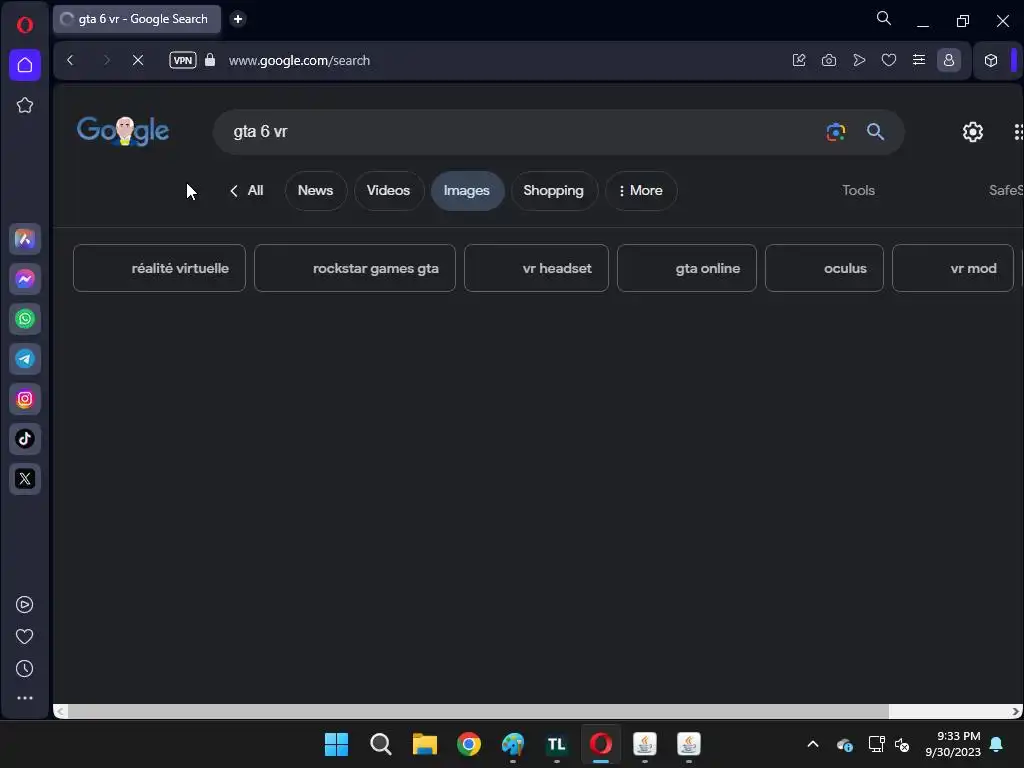1024x768 pixels.
Task: Take snapshot with camera icon
Action: pos(829,60)
